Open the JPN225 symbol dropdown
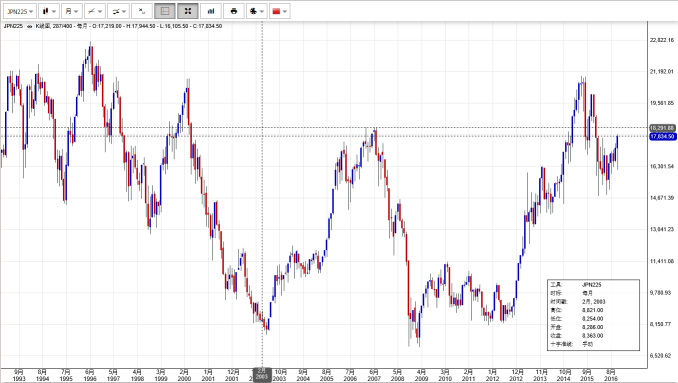The height and width of the screenshot is (383, 678). click(x=19, y=11)
